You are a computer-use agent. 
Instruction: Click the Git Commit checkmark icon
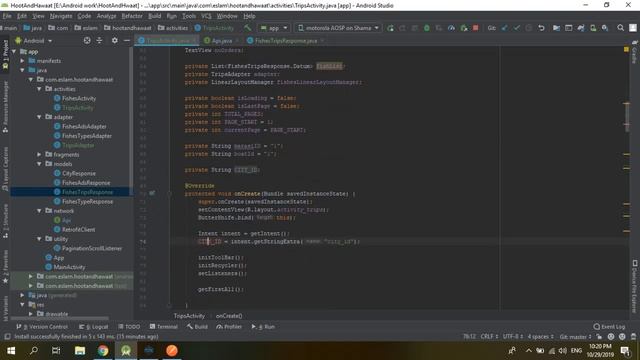click(517, 28)
